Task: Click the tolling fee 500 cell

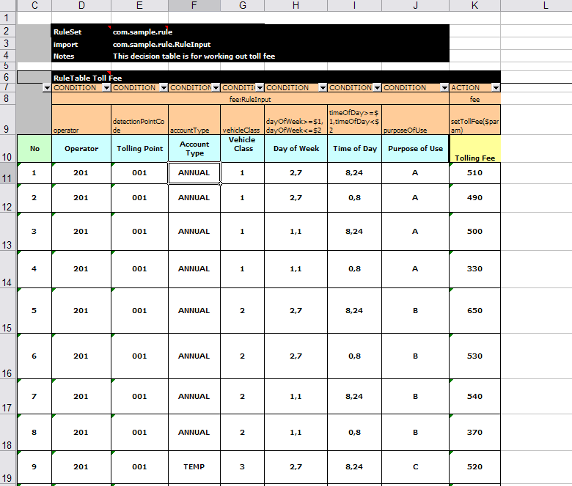Action: 475,232
